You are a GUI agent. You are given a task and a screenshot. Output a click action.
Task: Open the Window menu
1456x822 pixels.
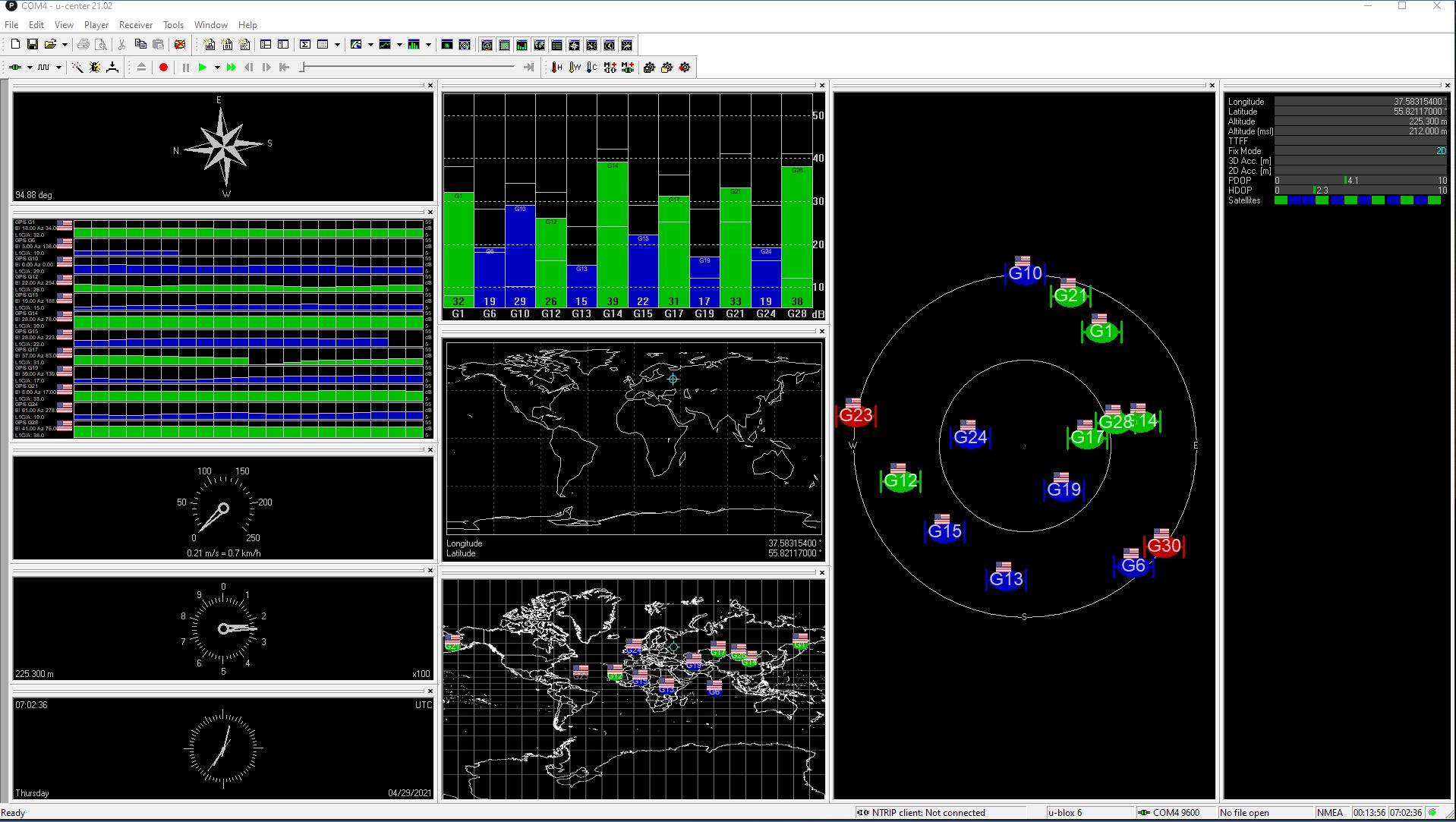[210, 25]
